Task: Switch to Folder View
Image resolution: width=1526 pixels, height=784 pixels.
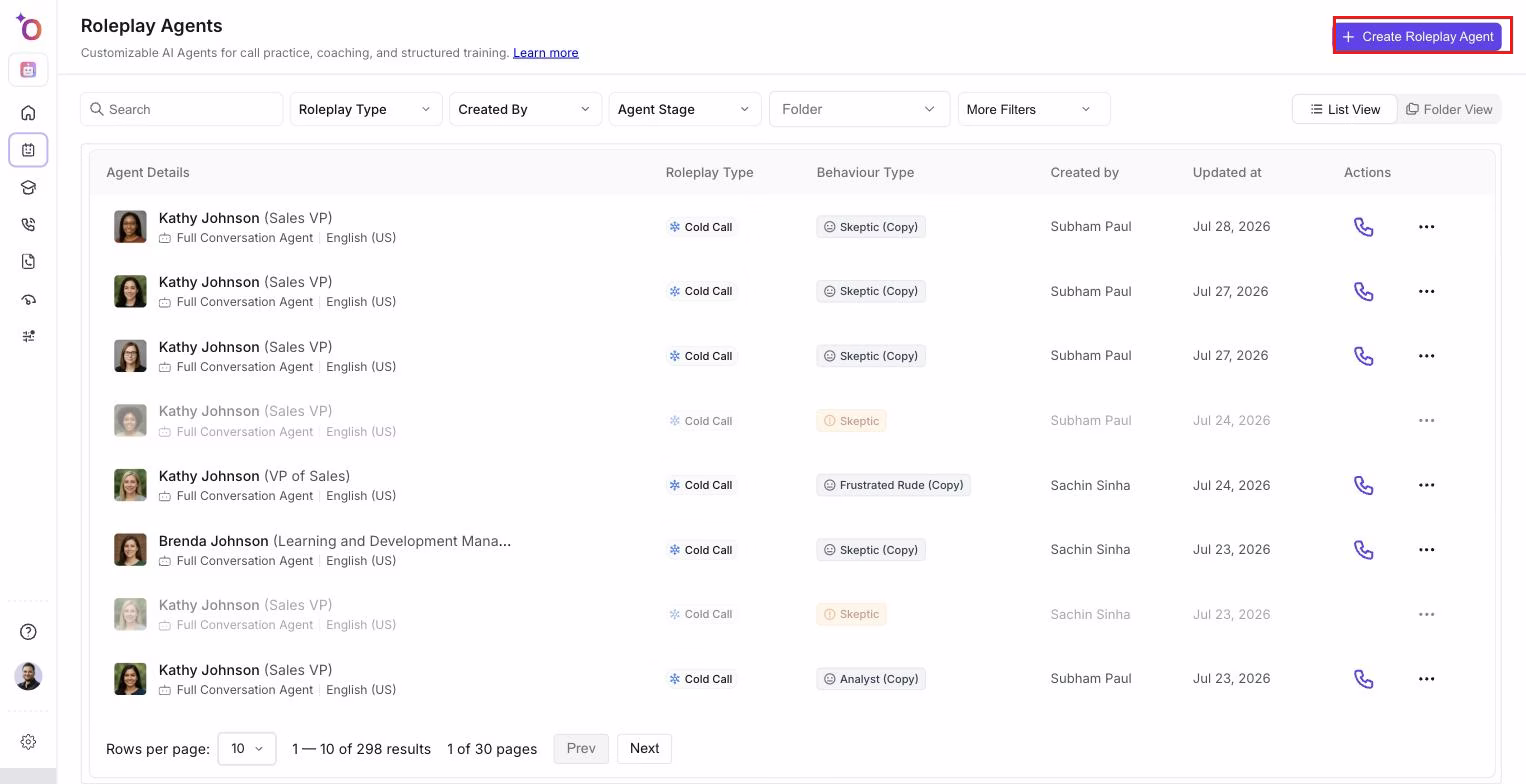Action: (x=1449, y=109)
